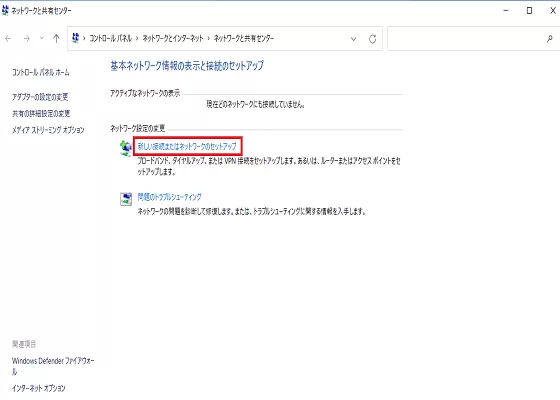Click heading 基本ネットワーク情報の表示と接続のセットアップ
The image size is (560, 400).
click(187, 66)
